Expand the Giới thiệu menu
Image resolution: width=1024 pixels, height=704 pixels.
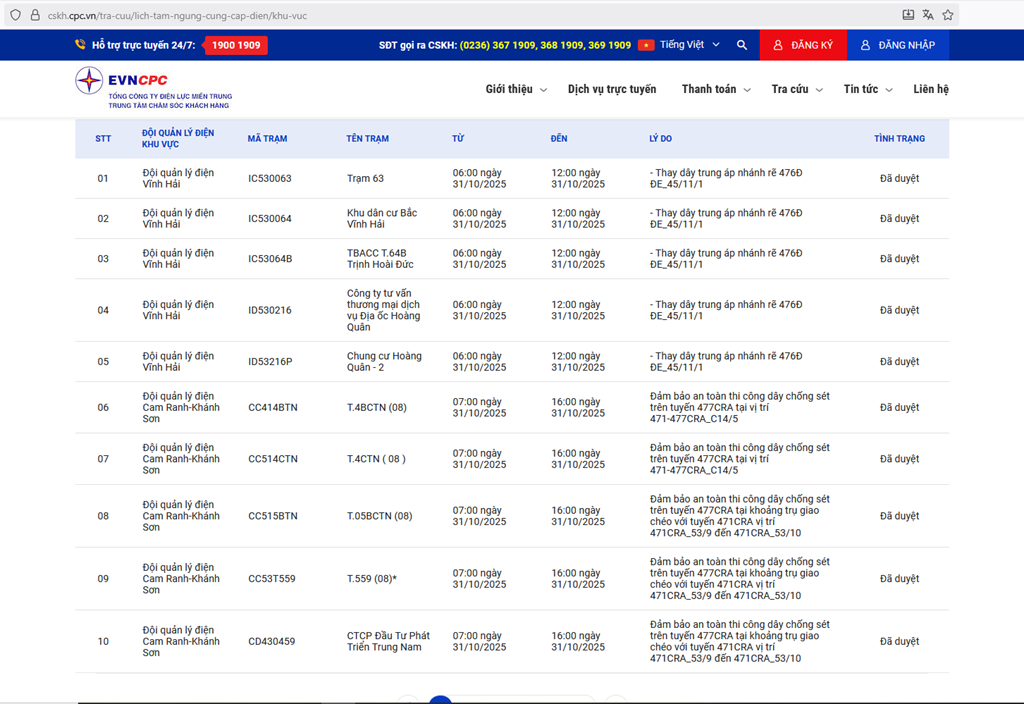[516, 89]
